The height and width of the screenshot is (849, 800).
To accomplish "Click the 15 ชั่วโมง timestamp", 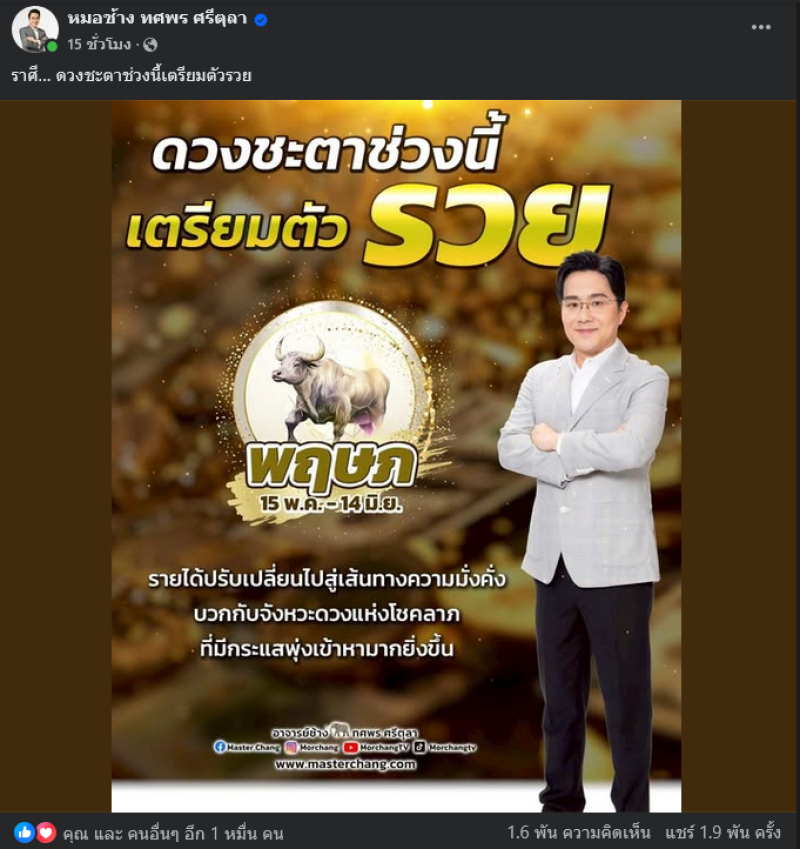I will pos(99,44).
